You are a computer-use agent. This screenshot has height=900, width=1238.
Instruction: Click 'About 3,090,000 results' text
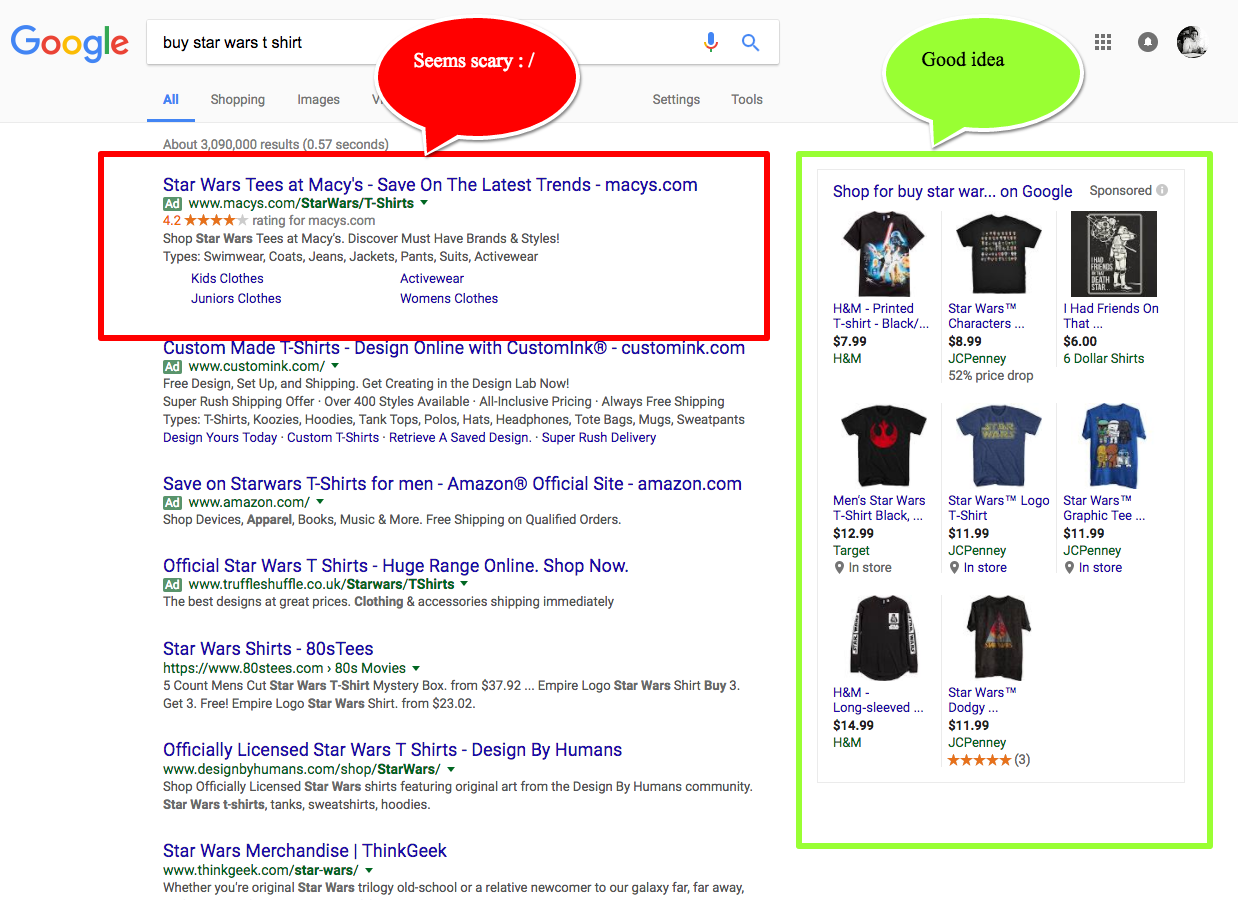click(231, 144)
